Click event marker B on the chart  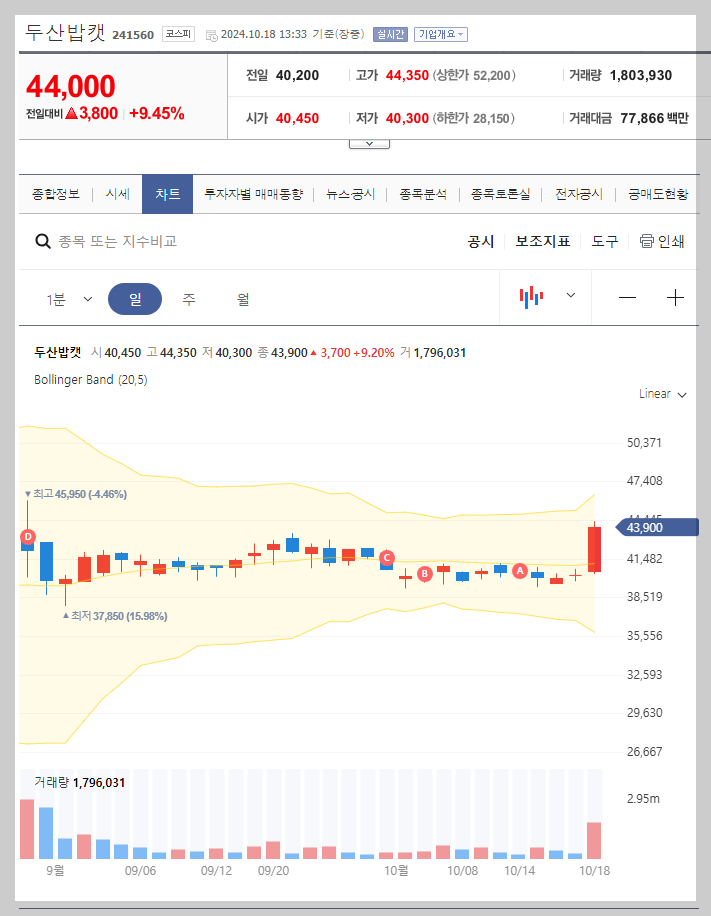(425, 573)
